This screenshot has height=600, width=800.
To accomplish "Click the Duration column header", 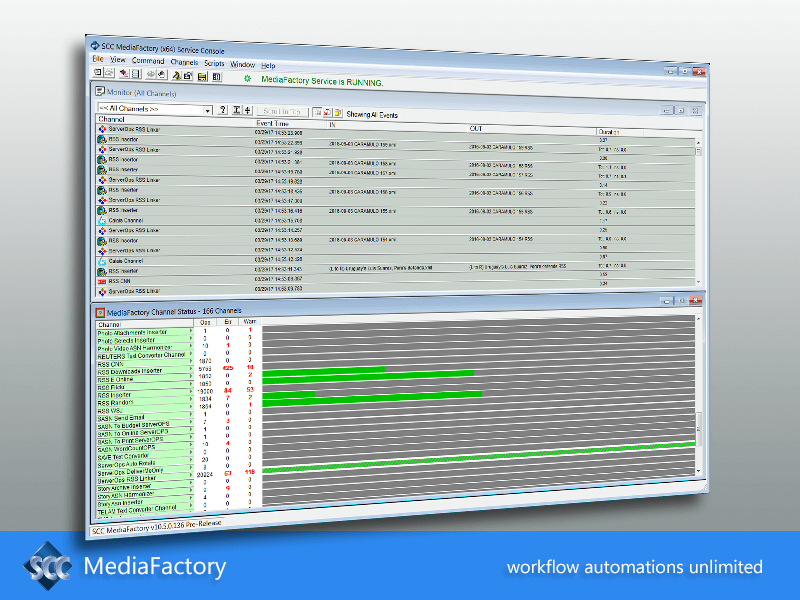I will point(609,132).
